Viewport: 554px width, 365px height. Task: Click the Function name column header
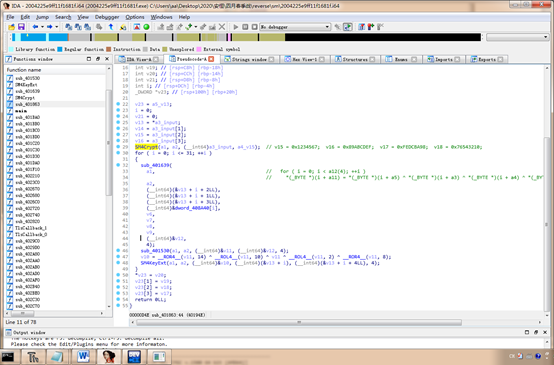coord(55,70)
